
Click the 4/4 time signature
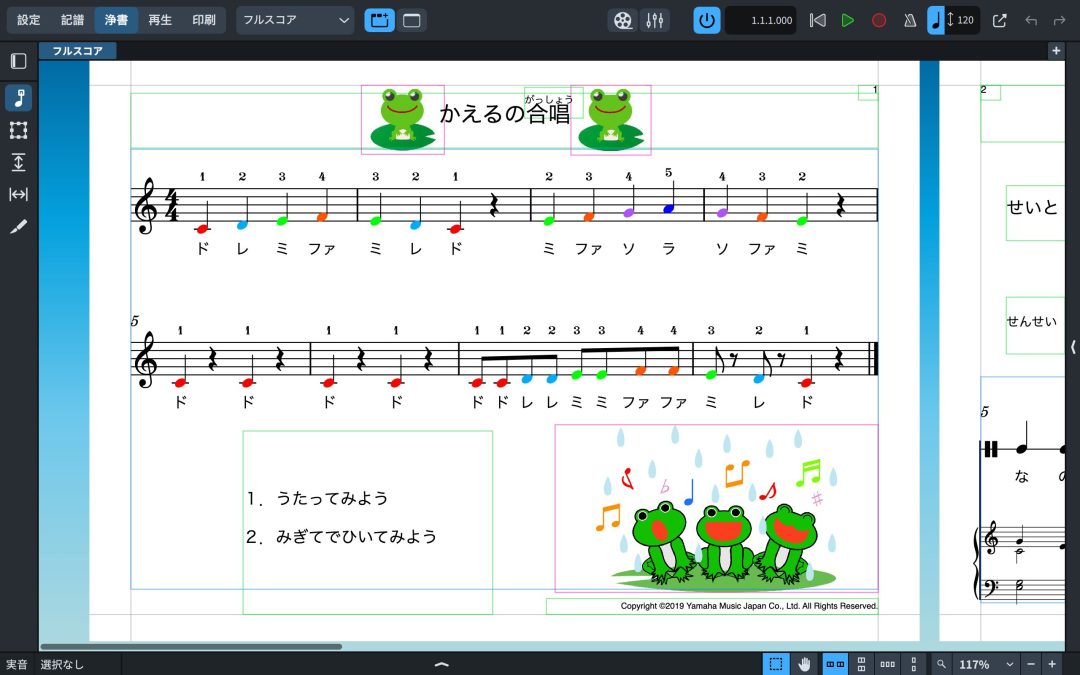point(171,205)
